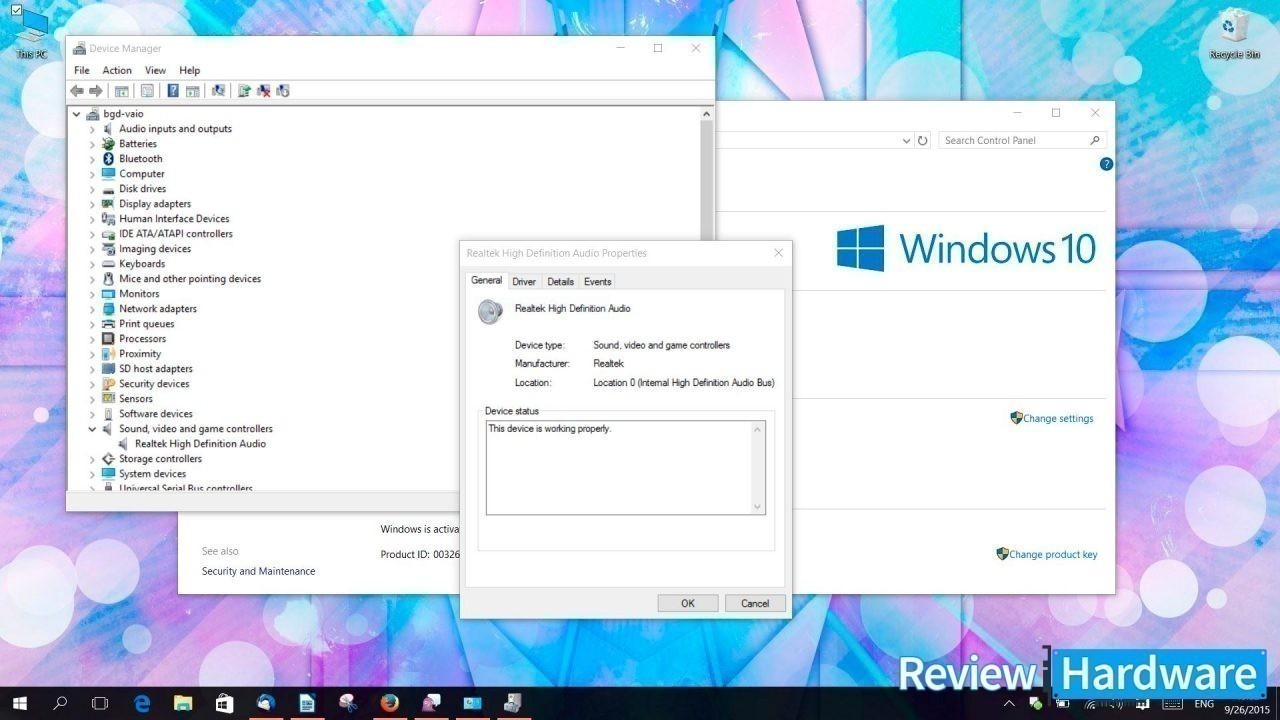Click Update driver software toolbar icon

coord(244,91)
